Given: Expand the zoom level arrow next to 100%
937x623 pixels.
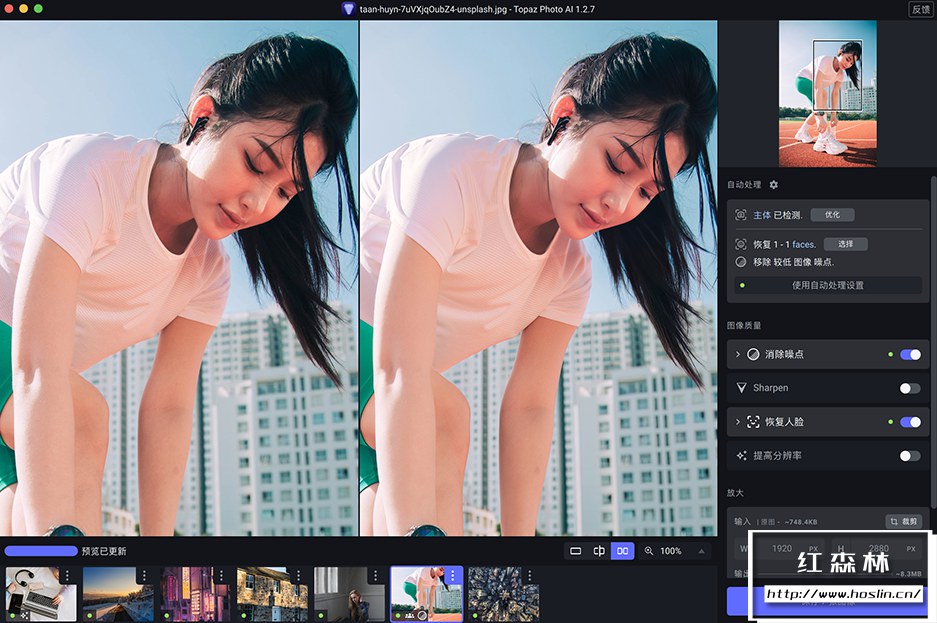Looking at the screenshot, I should (x=701, y=551).
